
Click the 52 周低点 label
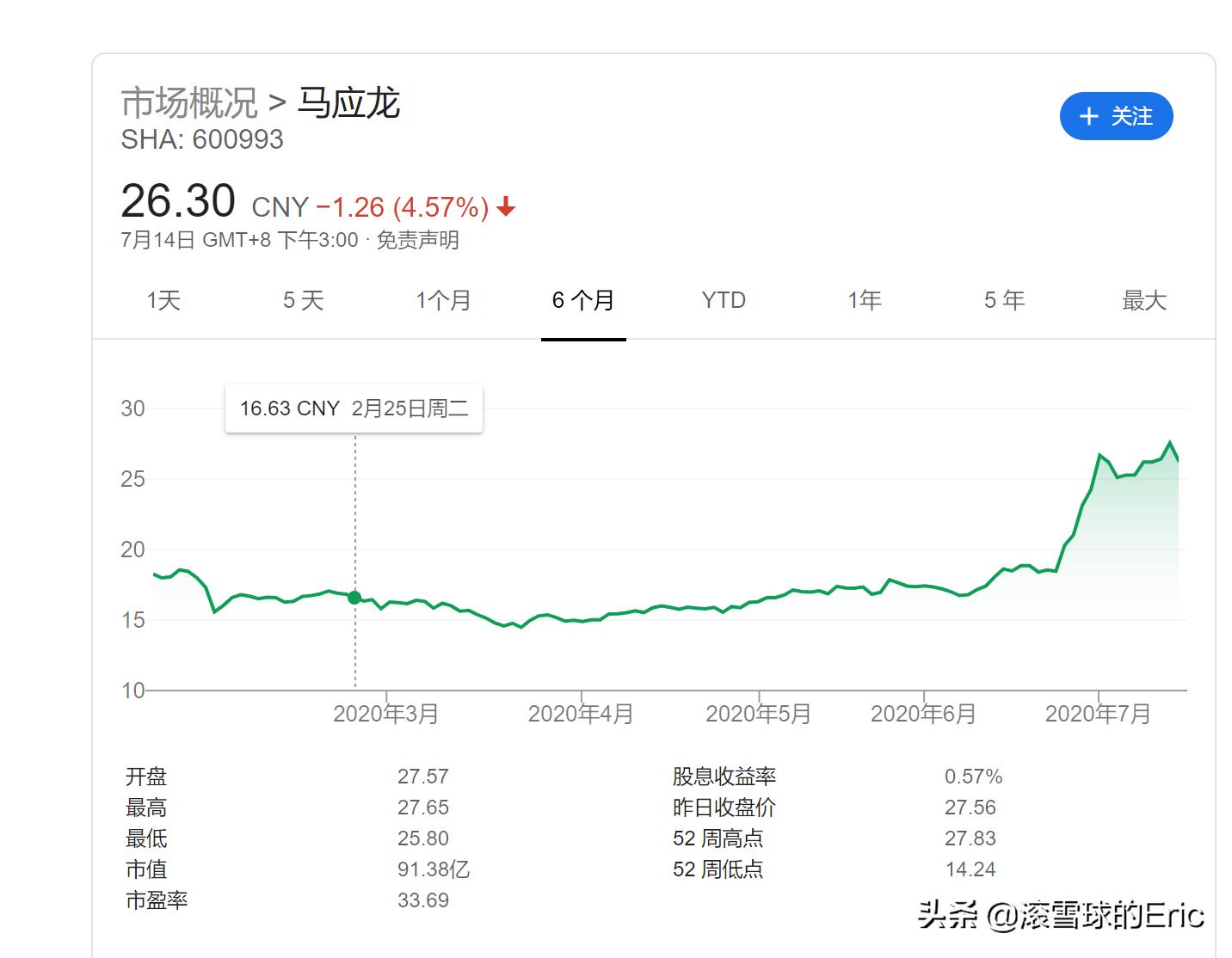[x=718, y=869]
